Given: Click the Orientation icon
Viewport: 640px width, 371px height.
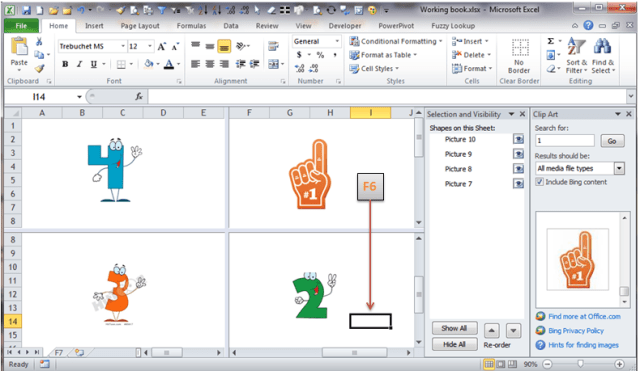Looking at the screenshot, I should tap(241, 46).
